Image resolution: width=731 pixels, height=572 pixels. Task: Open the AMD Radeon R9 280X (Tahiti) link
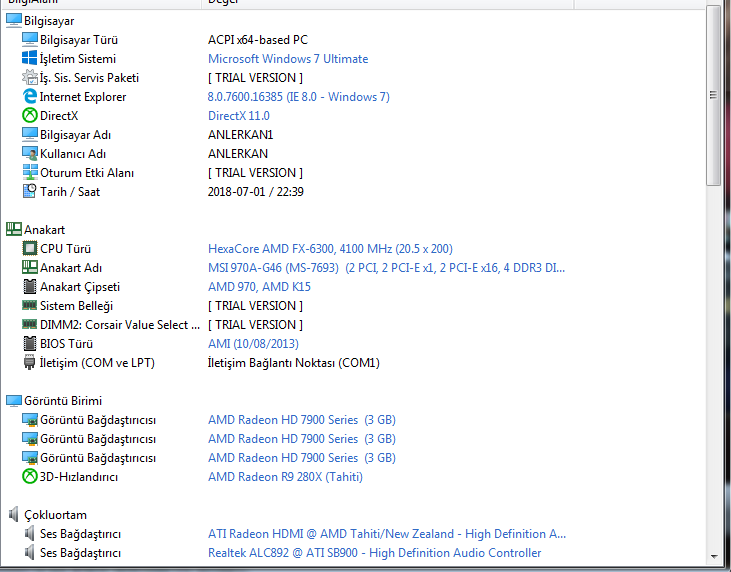tap(285, 476)
